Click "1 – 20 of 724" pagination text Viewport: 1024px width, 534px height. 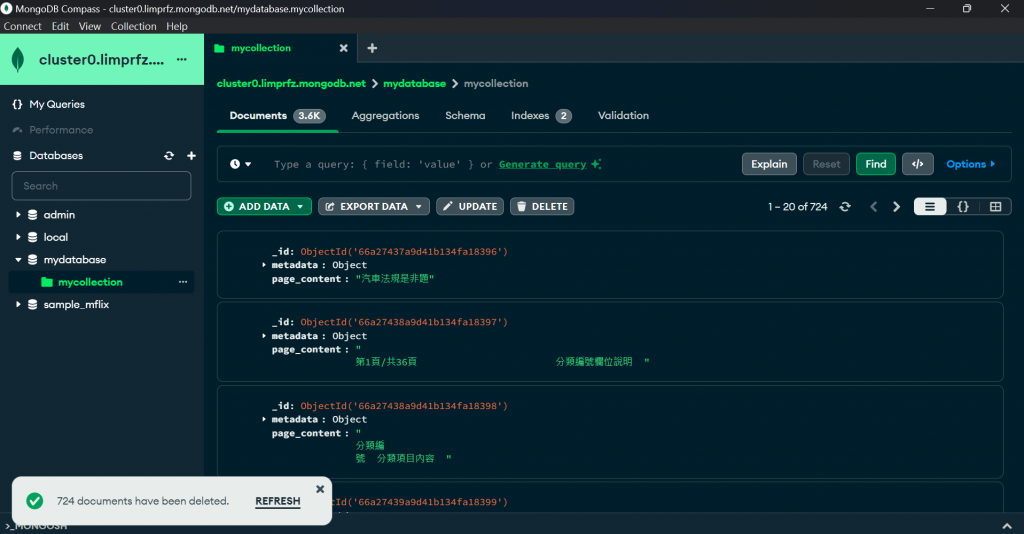coord(797,206)
